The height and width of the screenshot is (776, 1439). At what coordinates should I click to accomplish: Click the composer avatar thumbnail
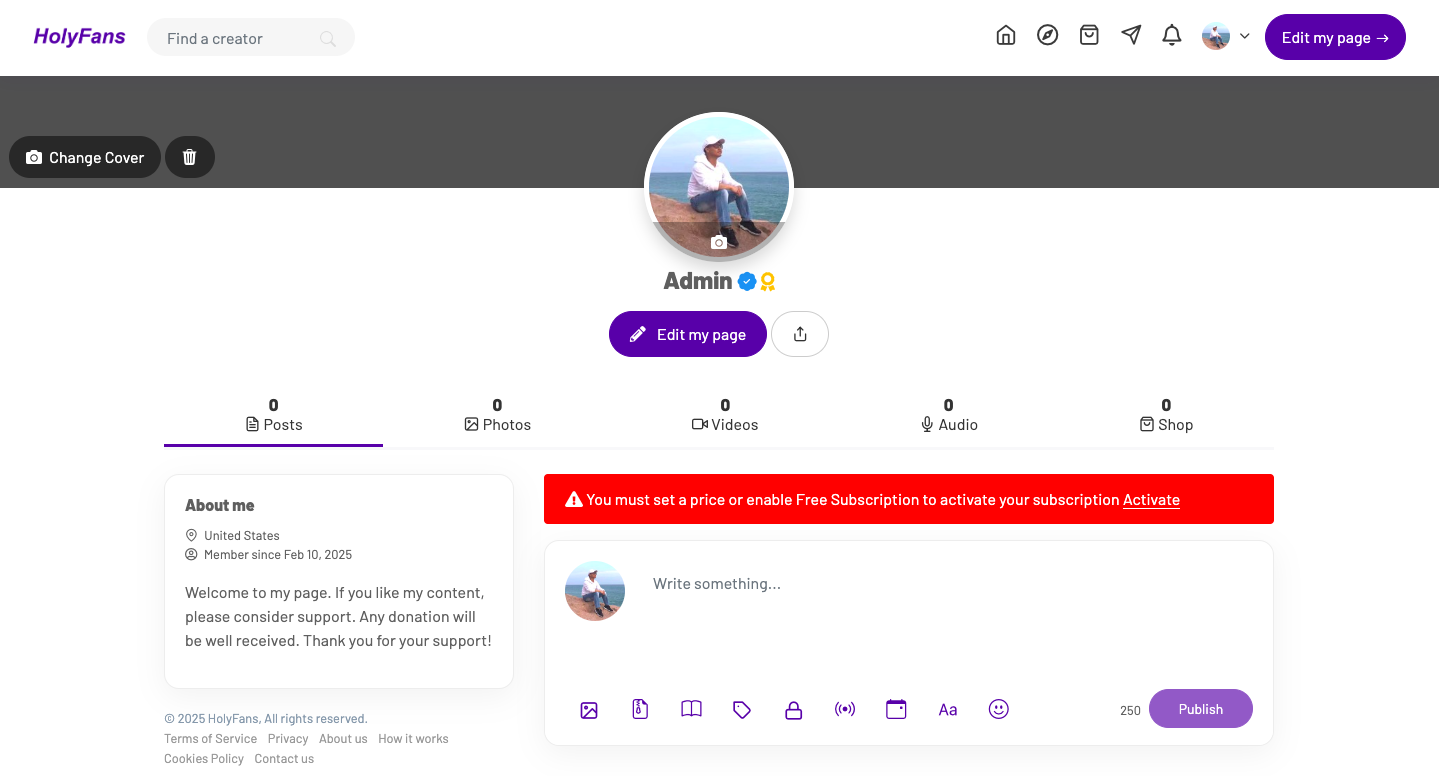(595, 591)
